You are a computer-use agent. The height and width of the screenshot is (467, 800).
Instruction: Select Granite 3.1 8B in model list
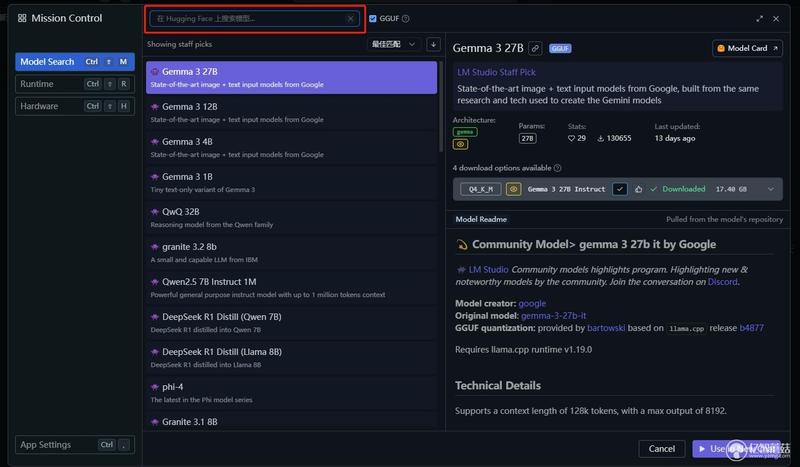click(291, 422)
